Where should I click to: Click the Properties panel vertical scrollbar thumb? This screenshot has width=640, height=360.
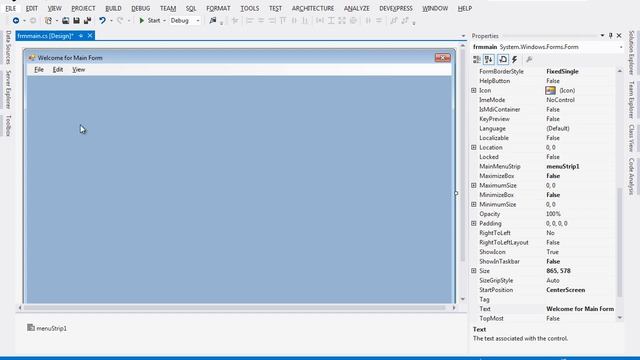tap(620, 242)
